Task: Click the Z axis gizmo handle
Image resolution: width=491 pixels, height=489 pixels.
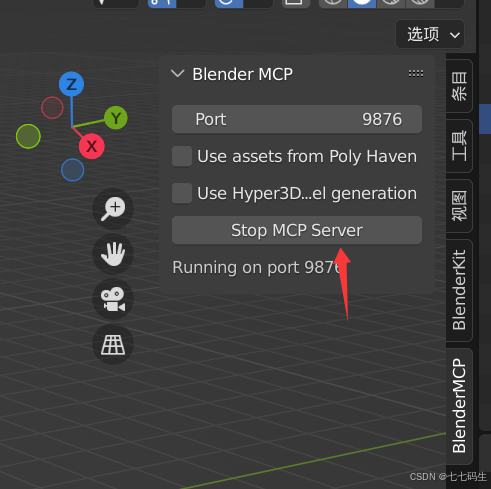Action: (x=71, y=84)
